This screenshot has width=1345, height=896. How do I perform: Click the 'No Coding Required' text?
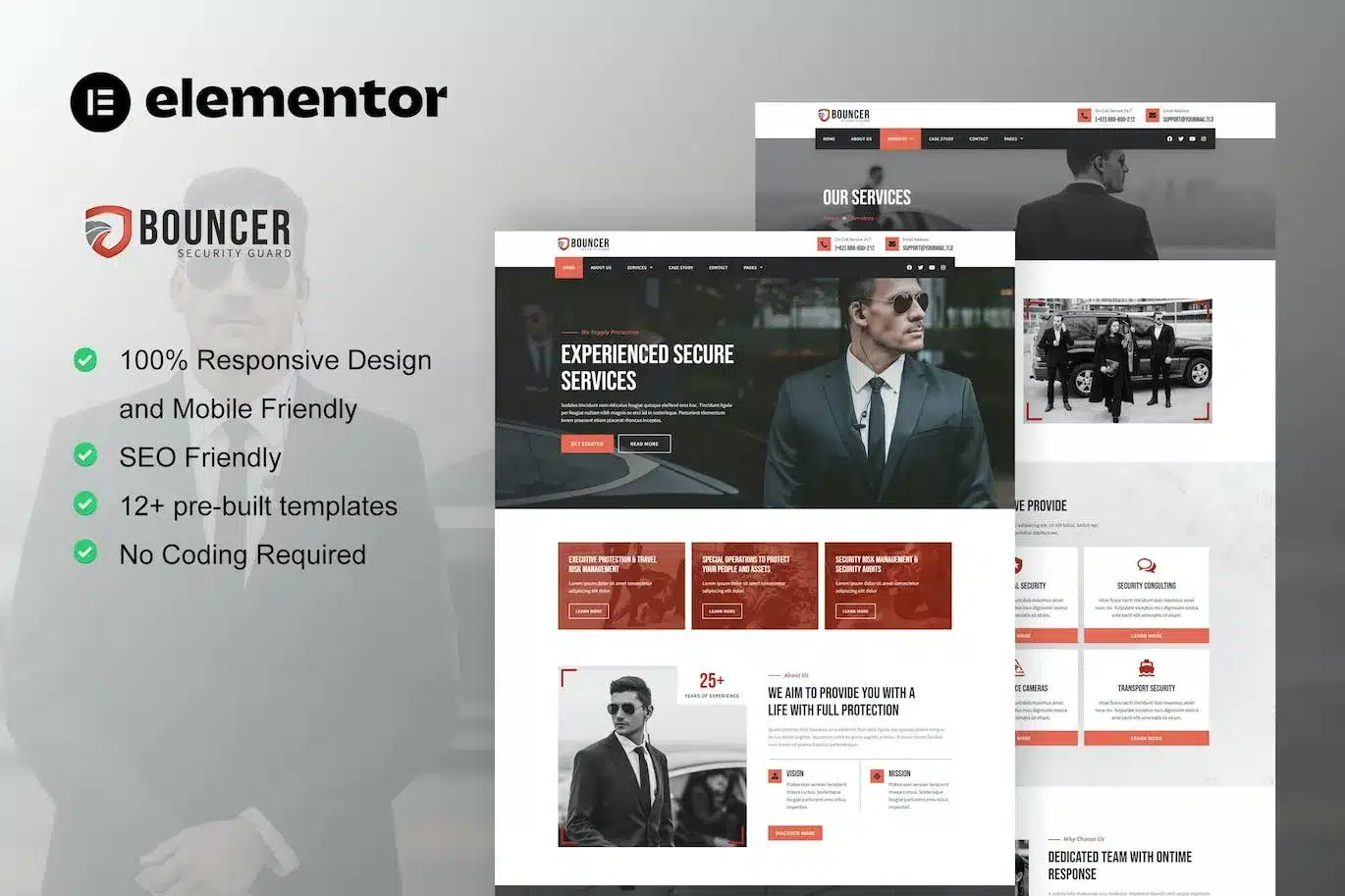coord(242,554)
